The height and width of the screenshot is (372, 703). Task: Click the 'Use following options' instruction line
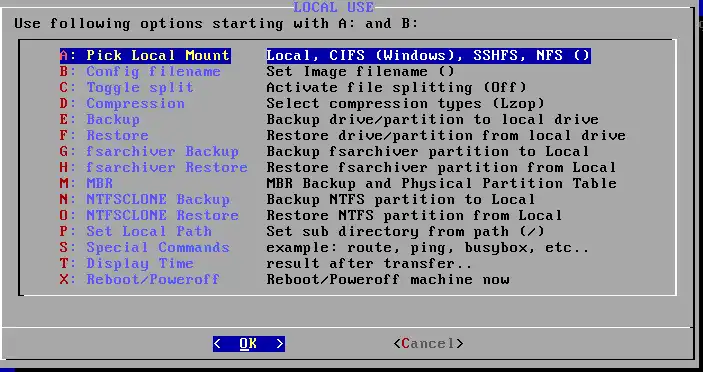point(216,23)
